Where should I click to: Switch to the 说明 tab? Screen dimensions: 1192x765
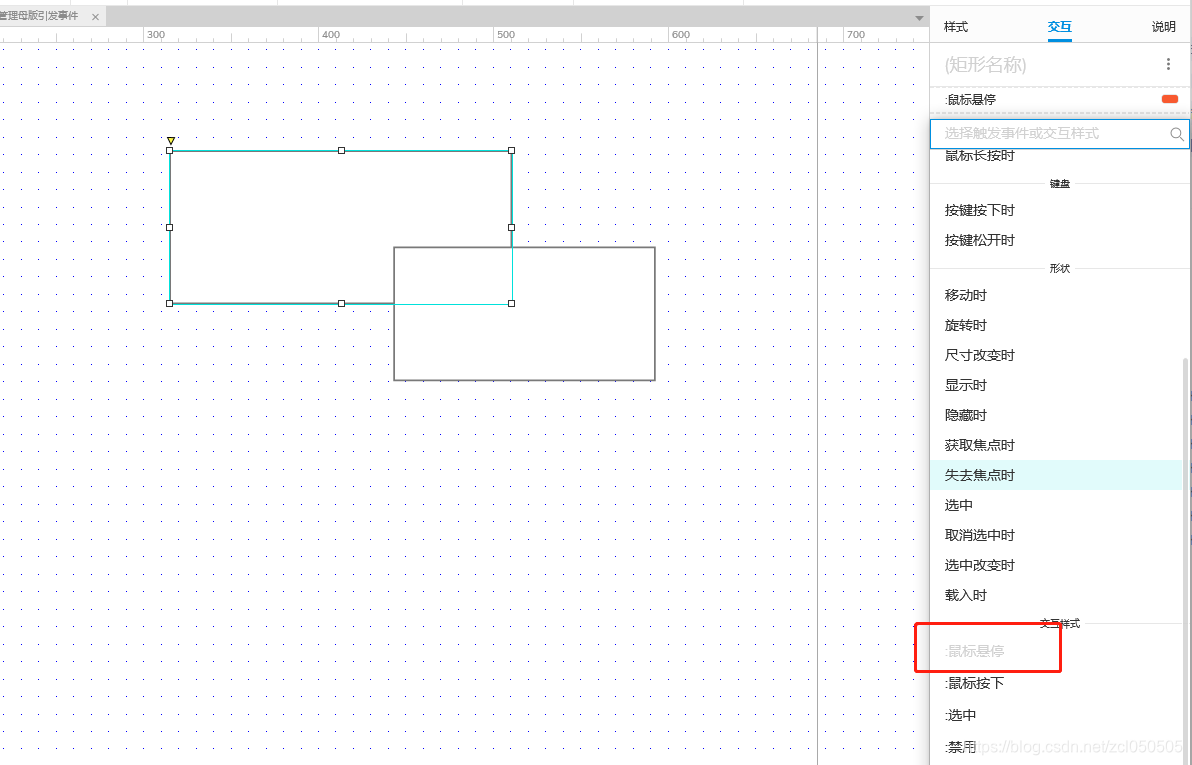coord(1163,27)
